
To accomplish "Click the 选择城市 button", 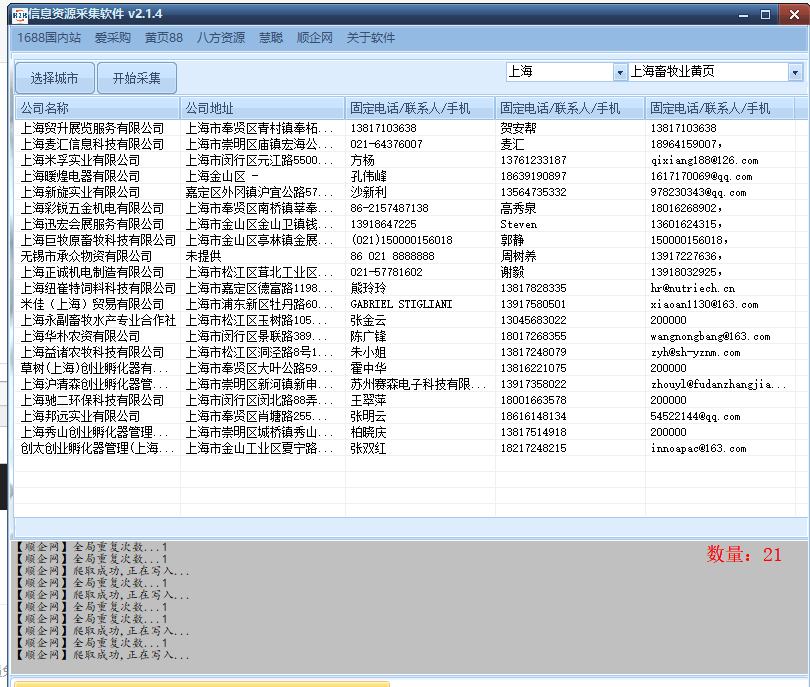I will coord(54,78).
